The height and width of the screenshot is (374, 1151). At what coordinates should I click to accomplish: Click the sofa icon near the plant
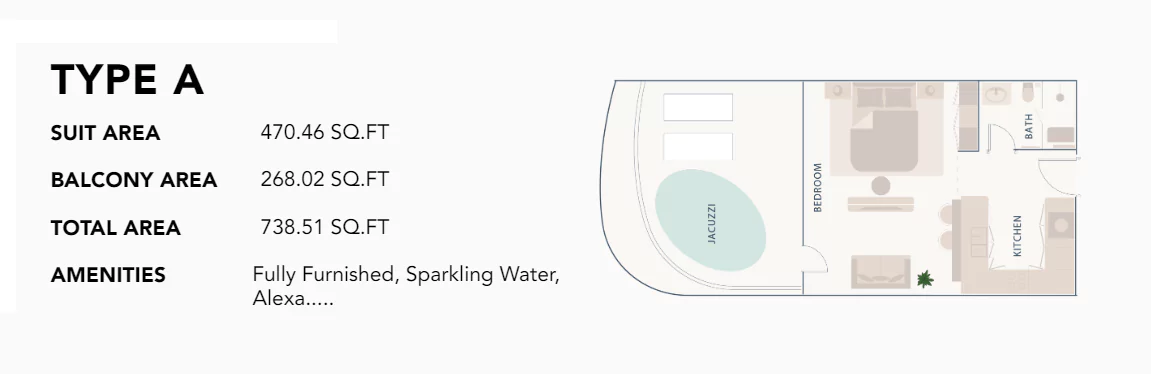pos(881,272)
